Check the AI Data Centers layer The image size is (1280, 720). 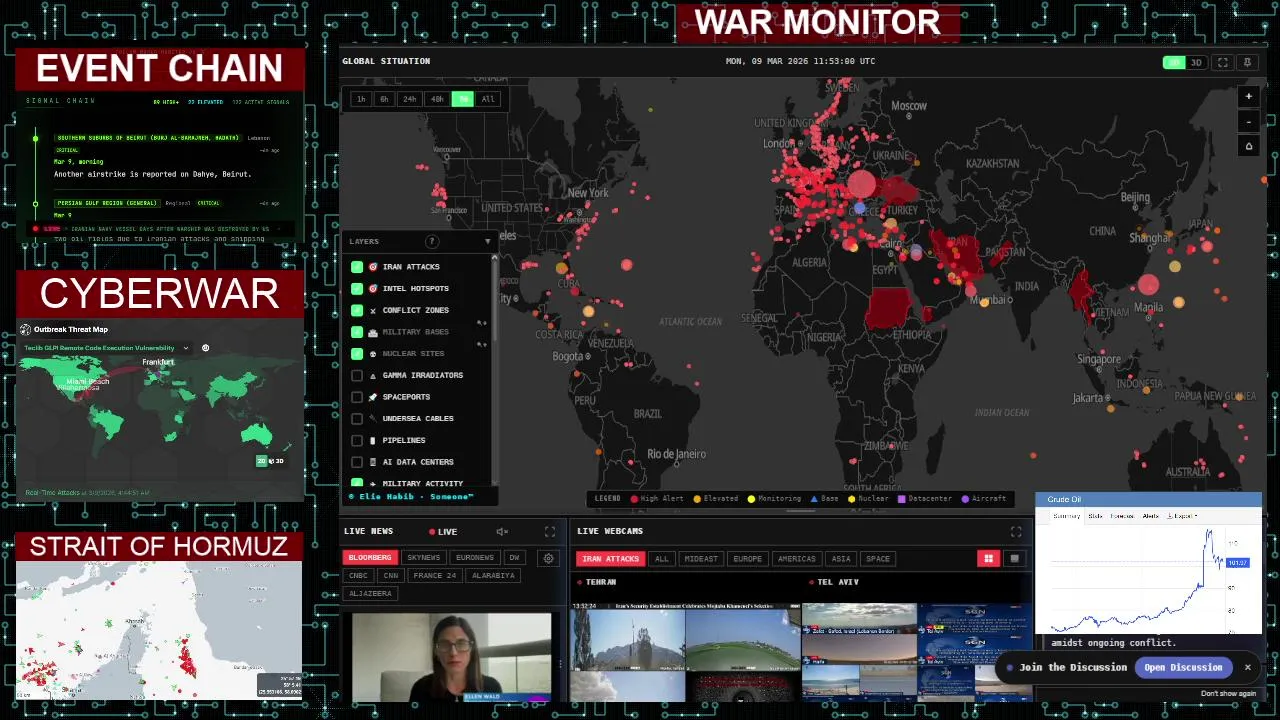(x=357, y=462)
